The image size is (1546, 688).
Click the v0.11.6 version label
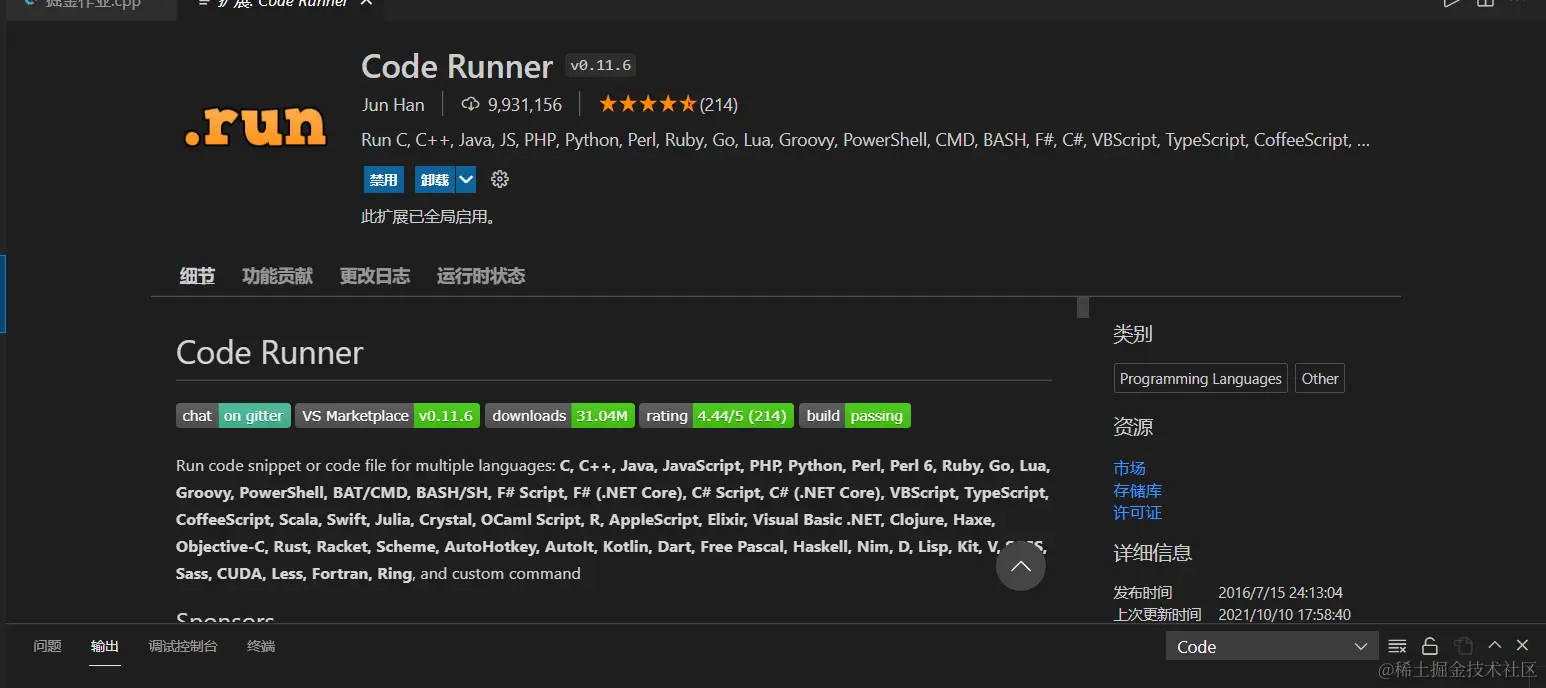[600, 65]
